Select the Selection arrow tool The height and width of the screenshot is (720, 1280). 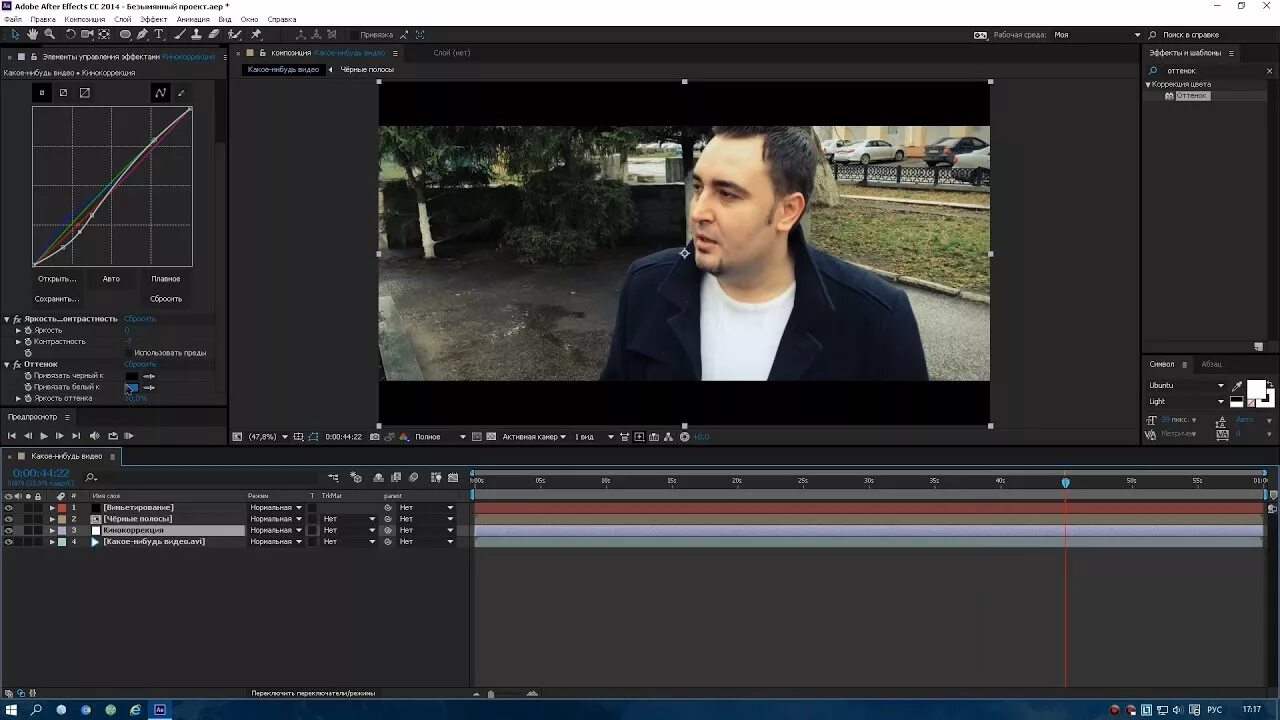point(15,34)
